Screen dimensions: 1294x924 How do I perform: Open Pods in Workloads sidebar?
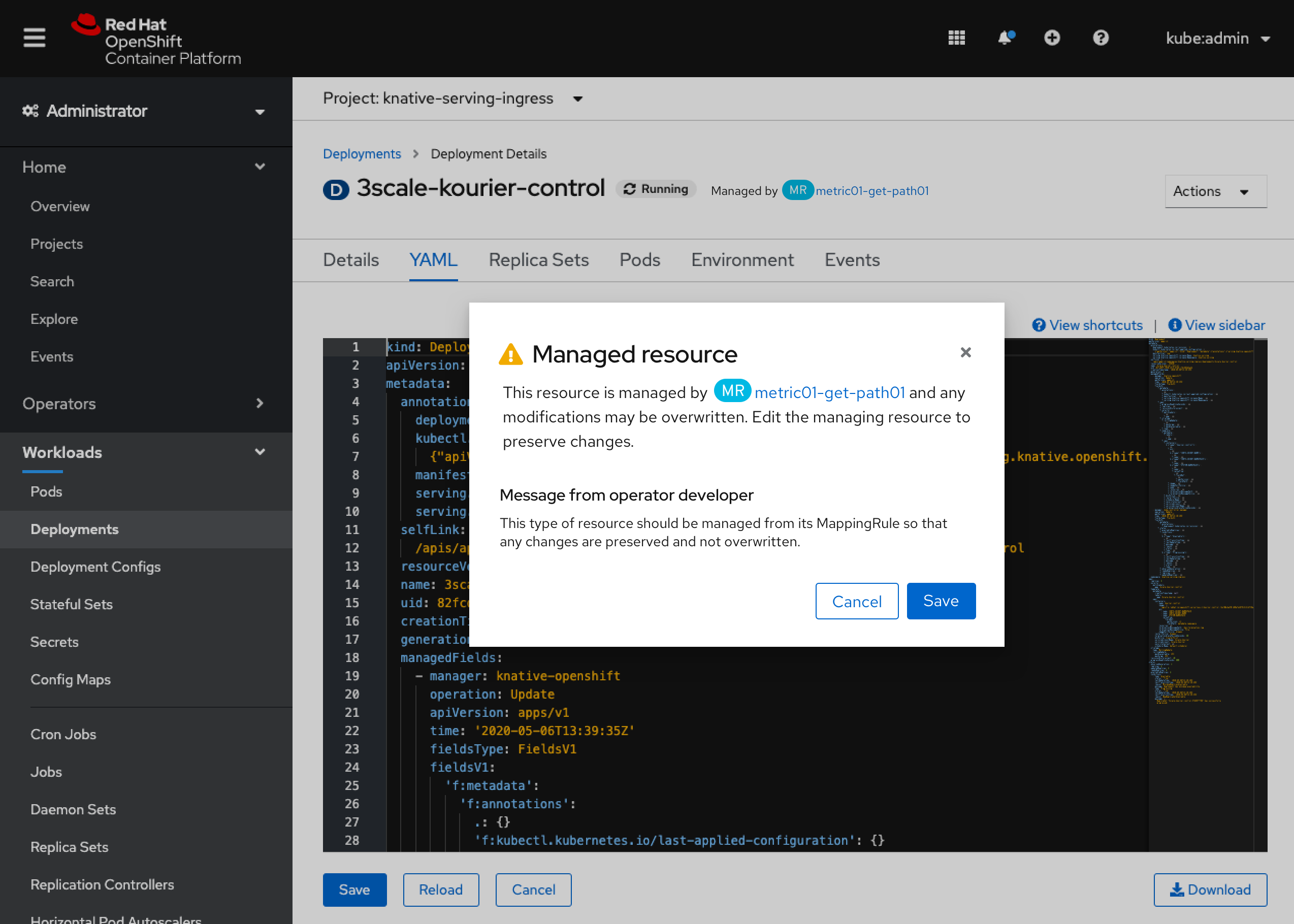coord(46,491)
